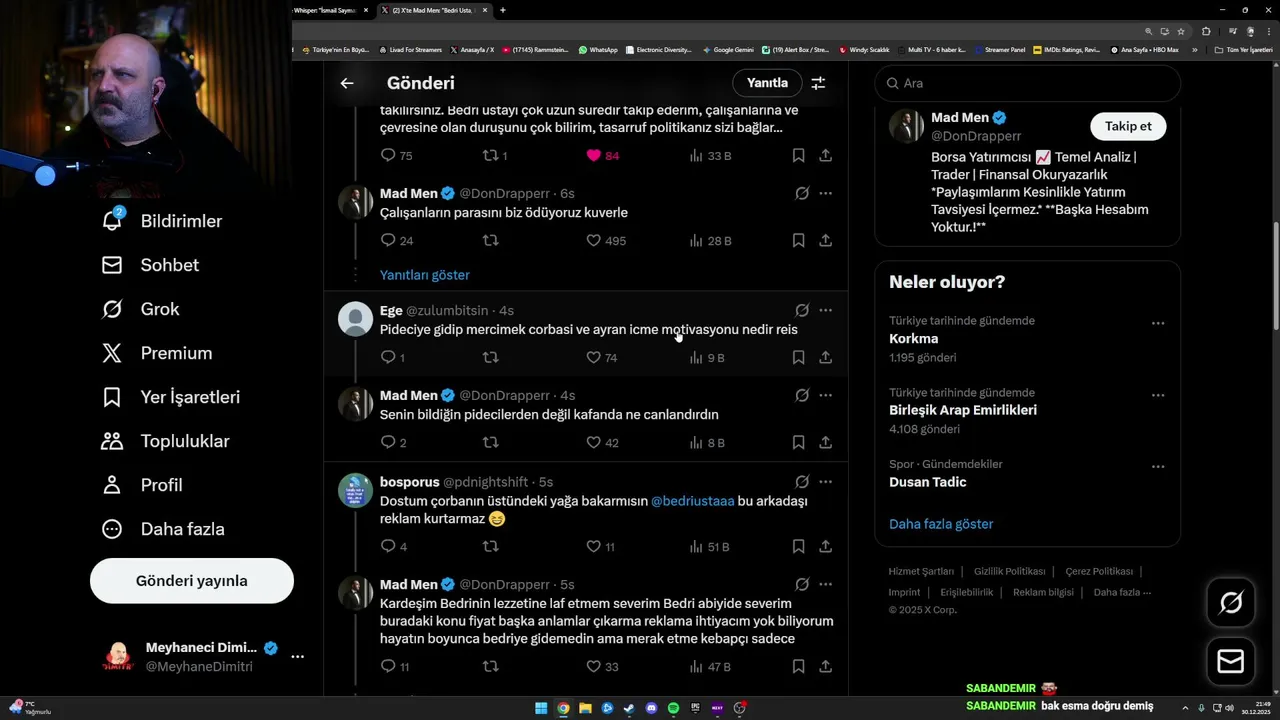Open more options on Ege's reply
The image size is (1280, 720).
(x=826, y=310)
